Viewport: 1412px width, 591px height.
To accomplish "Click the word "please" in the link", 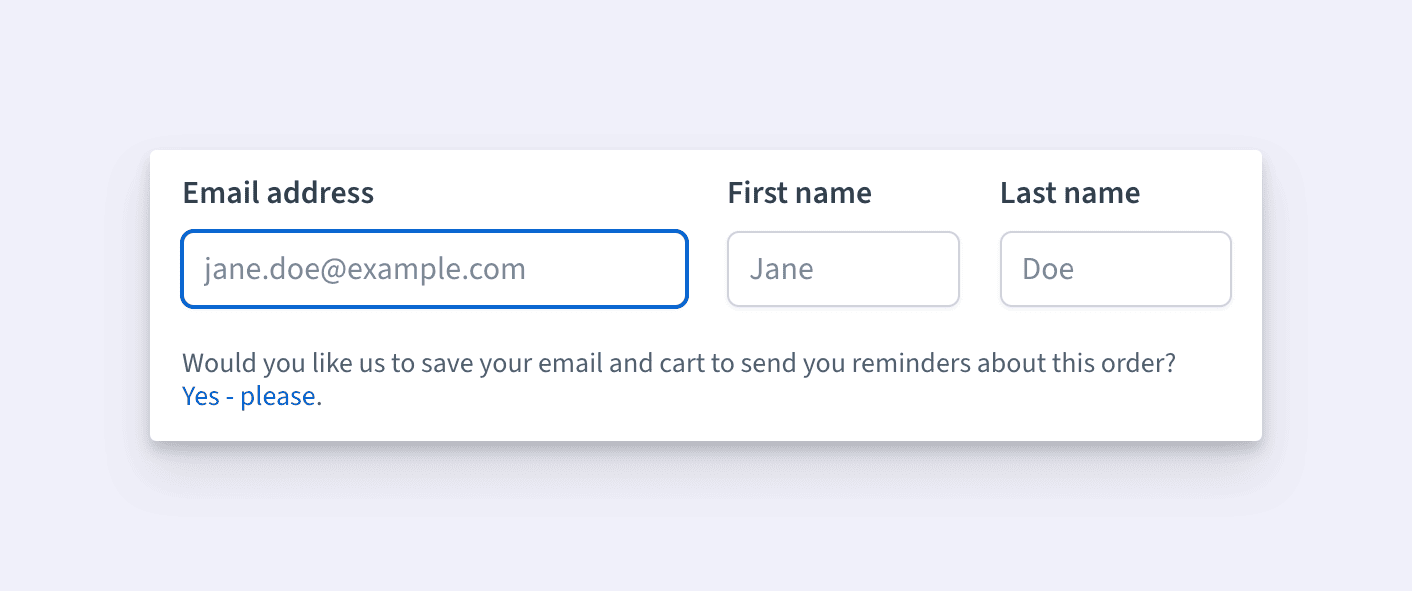I will (x=277, y=396).
